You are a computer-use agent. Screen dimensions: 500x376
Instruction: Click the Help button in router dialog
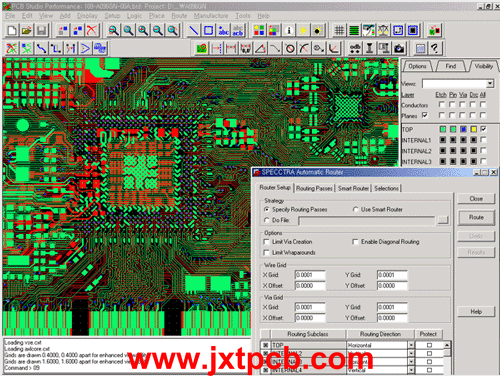click(x=476, y=312)
